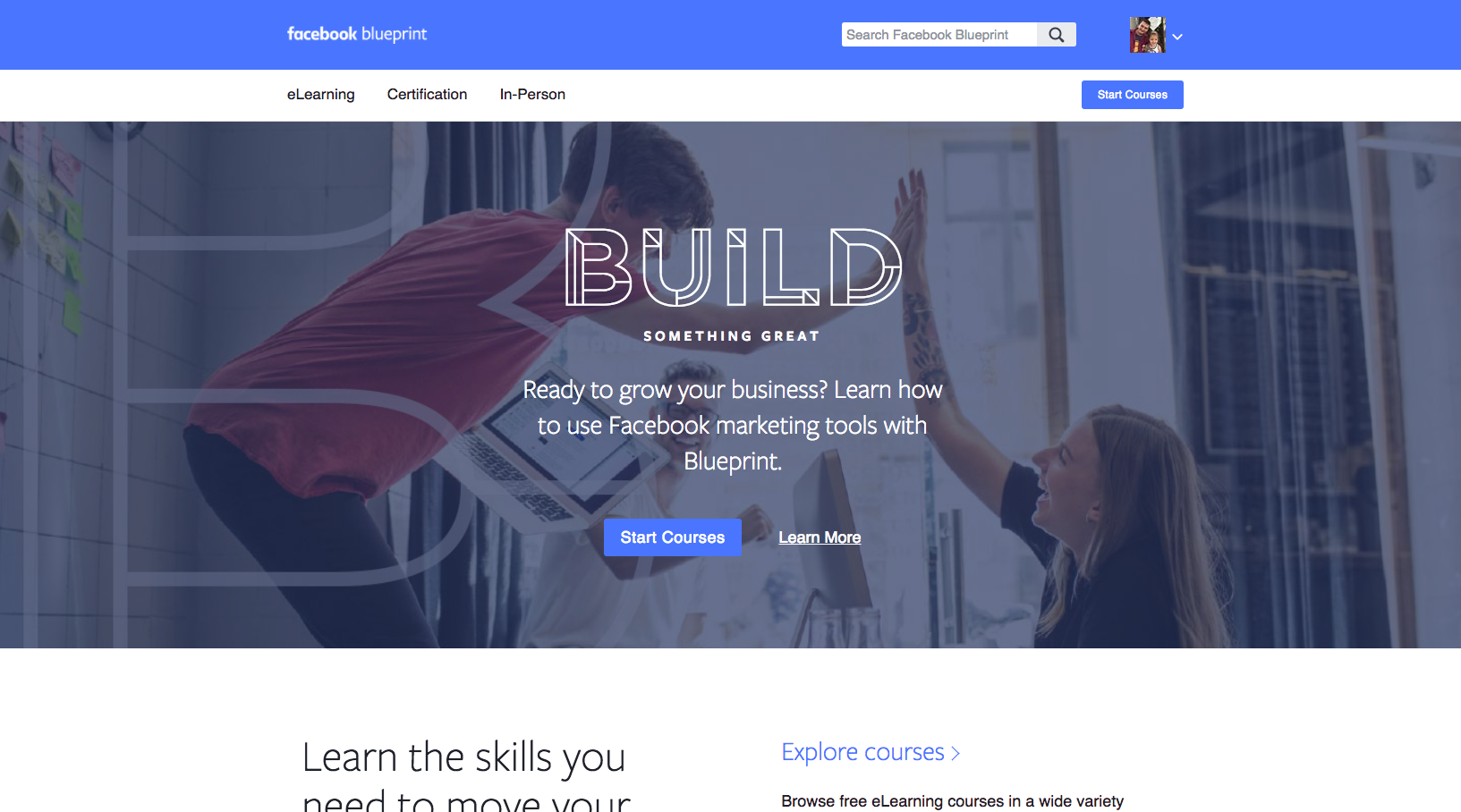Viewport: 1461px width, 812px height.
Task: Click the facebook blueprint logo
Action: click(356, 34)
